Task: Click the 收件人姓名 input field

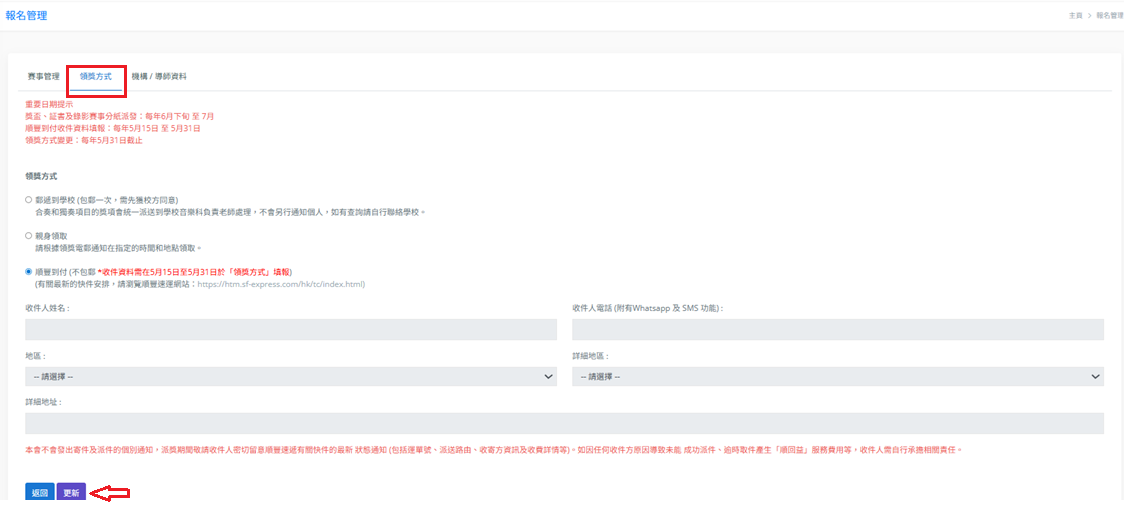Action: [291, 330]
